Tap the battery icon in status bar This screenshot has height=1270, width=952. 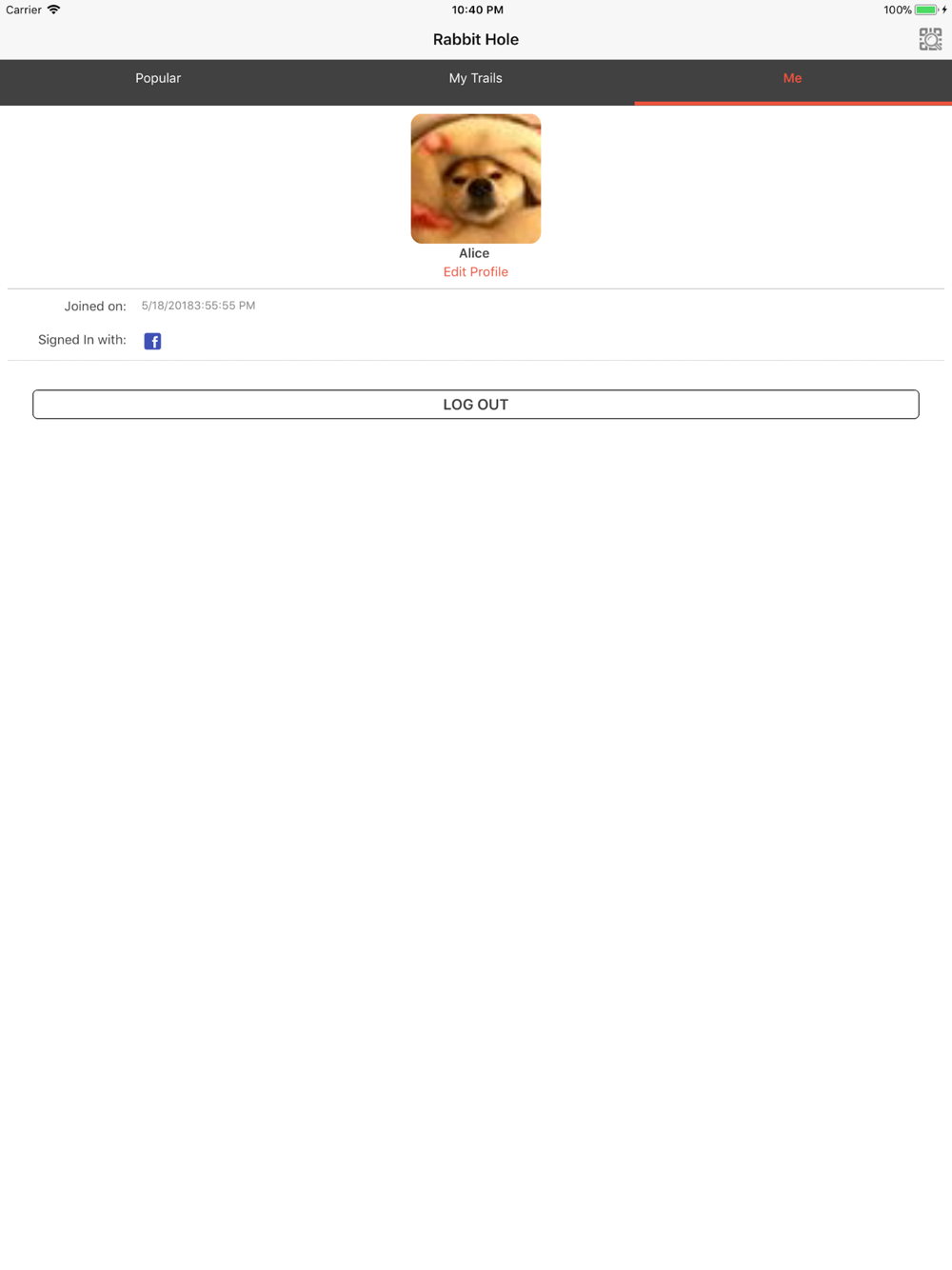tap(926, 10)
